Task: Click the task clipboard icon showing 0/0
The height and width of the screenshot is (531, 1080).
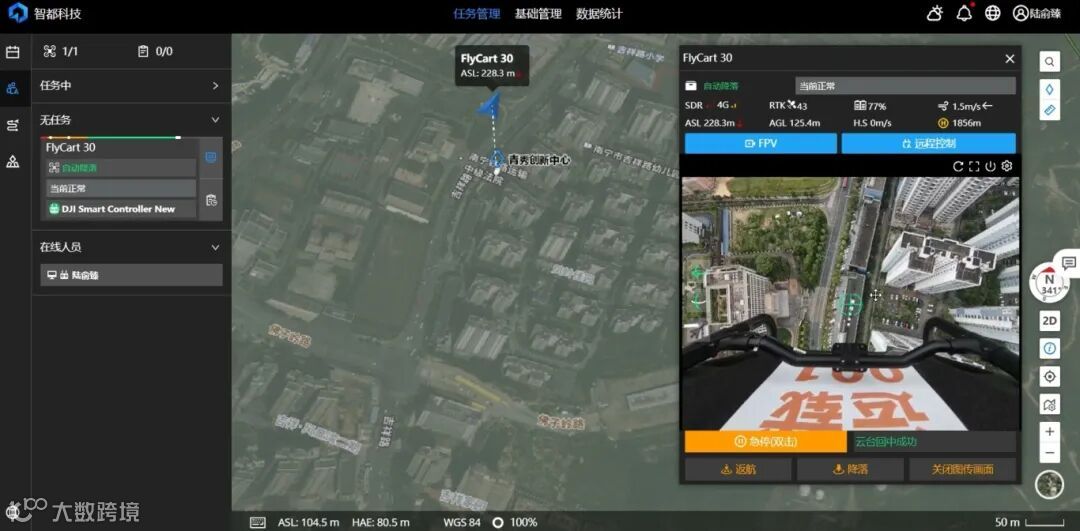Action: tap(143, 51)
